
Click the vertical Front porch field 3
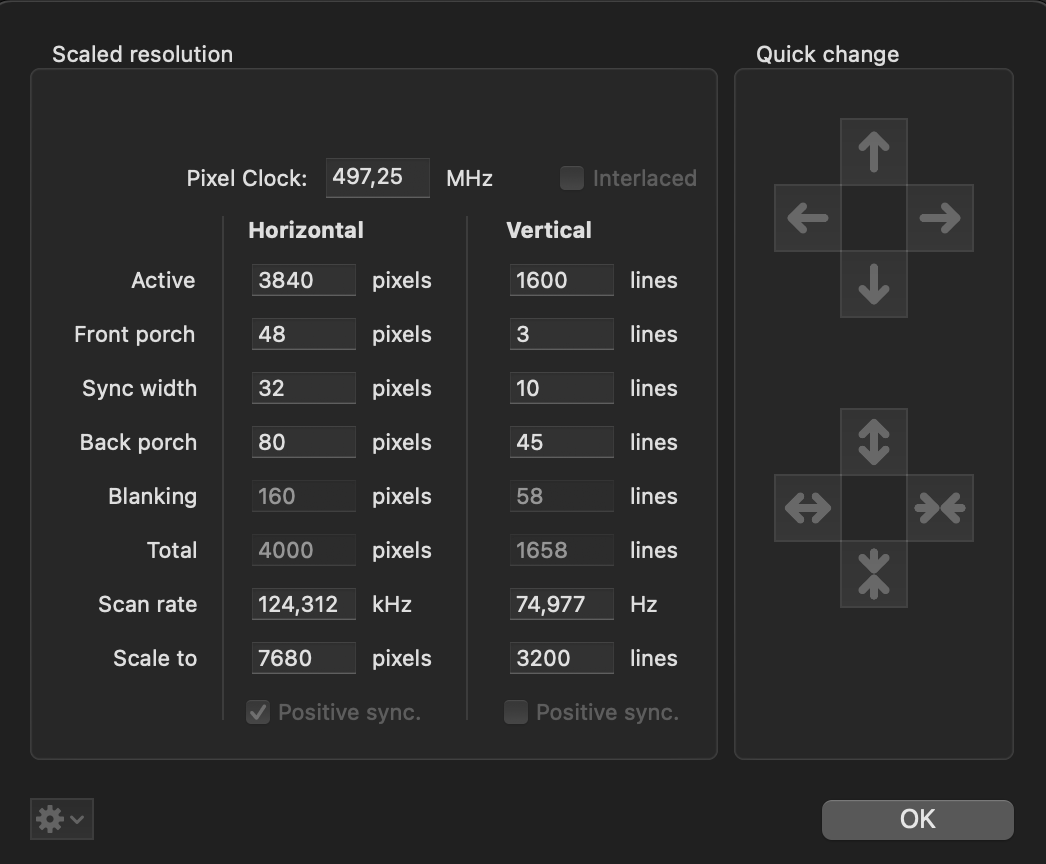562,334
